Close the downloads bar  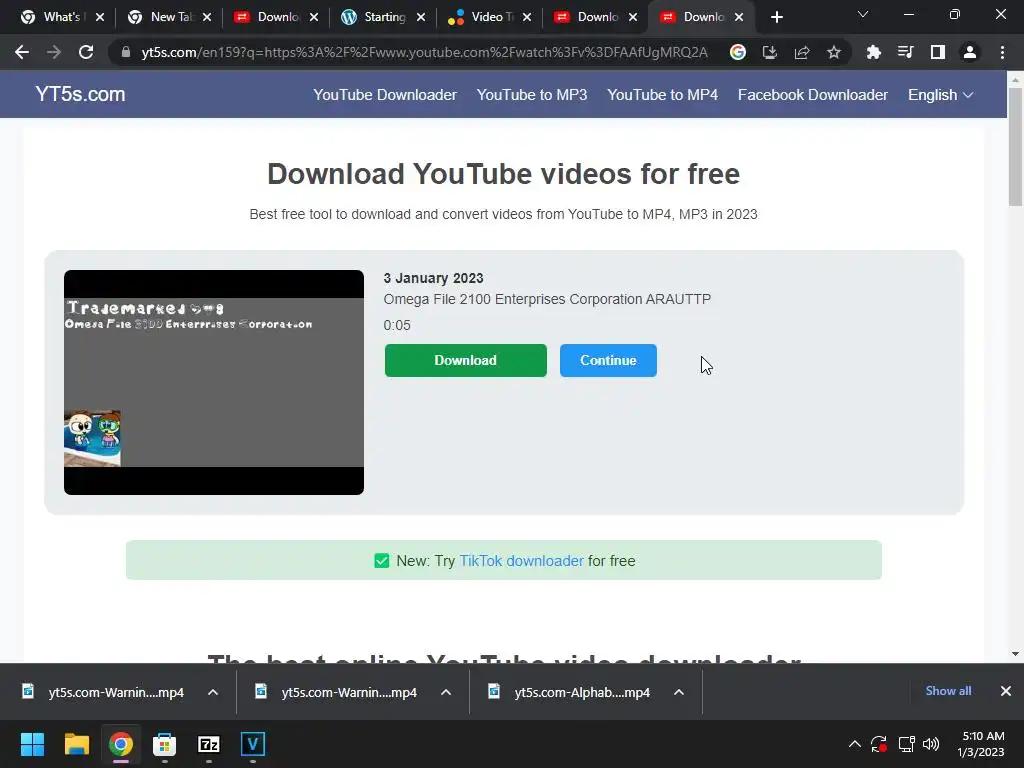[1006, 691]
